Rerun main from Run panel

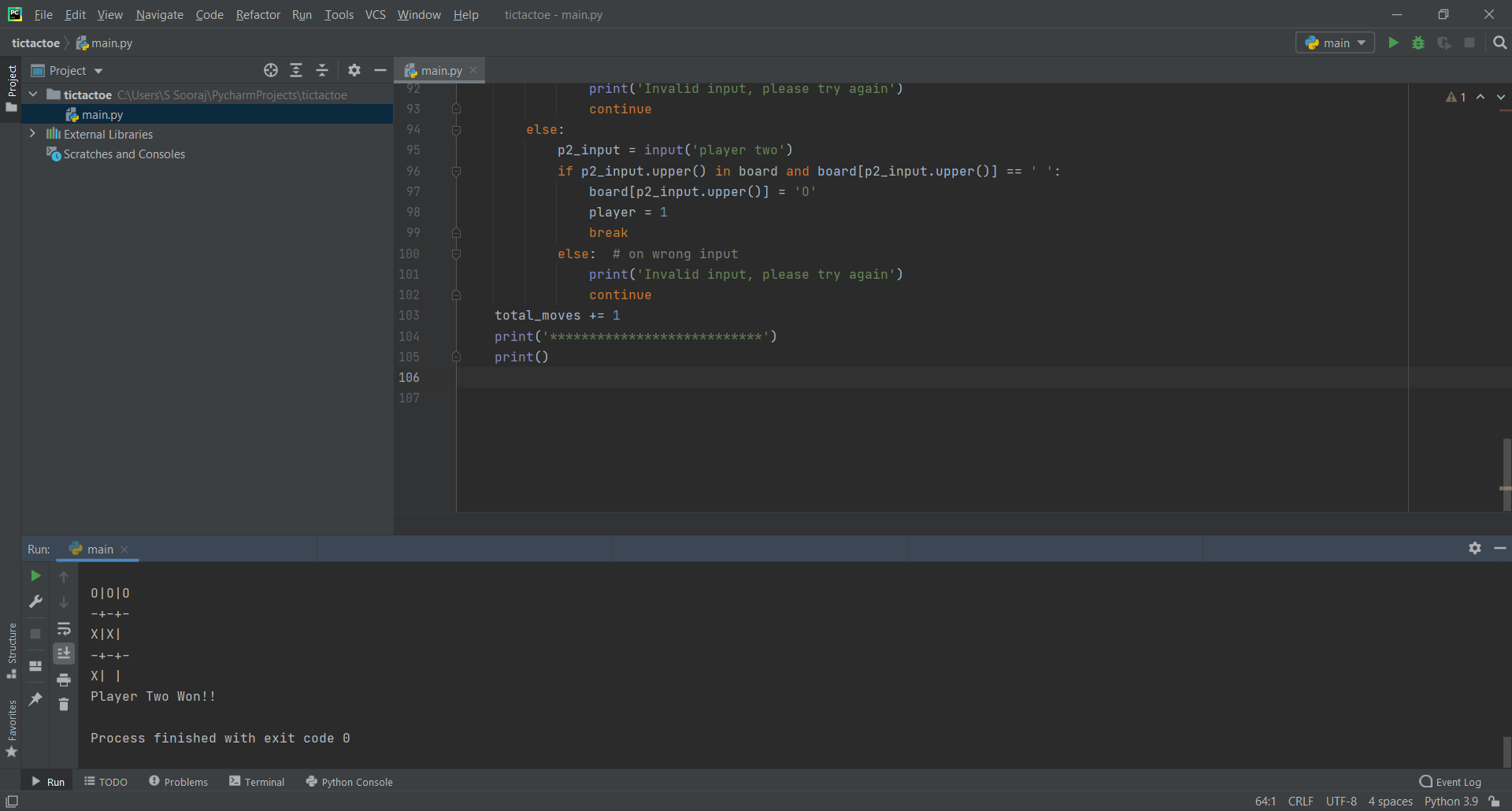pos(35,576)
